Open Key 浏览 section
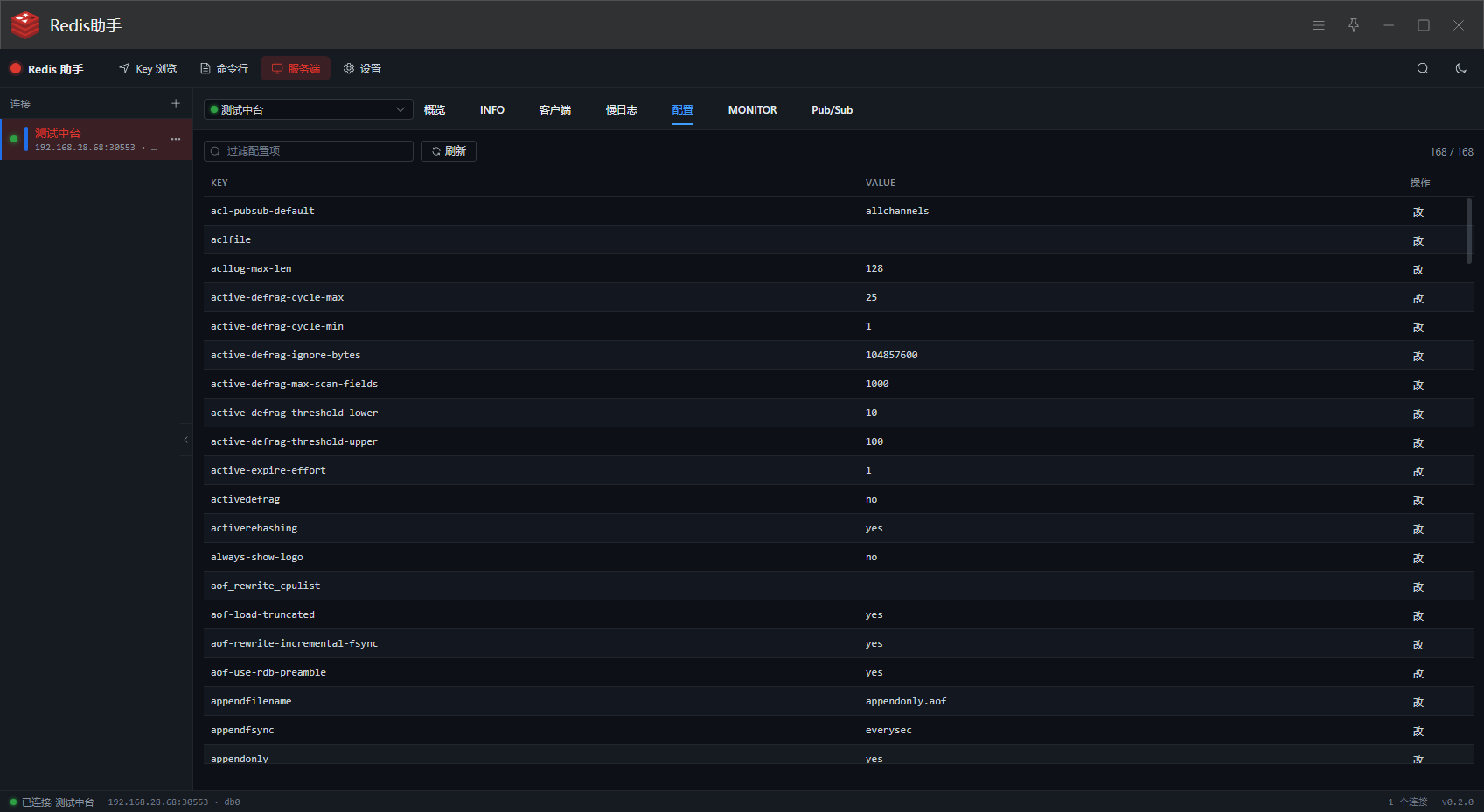 click(x=148, y=68)
